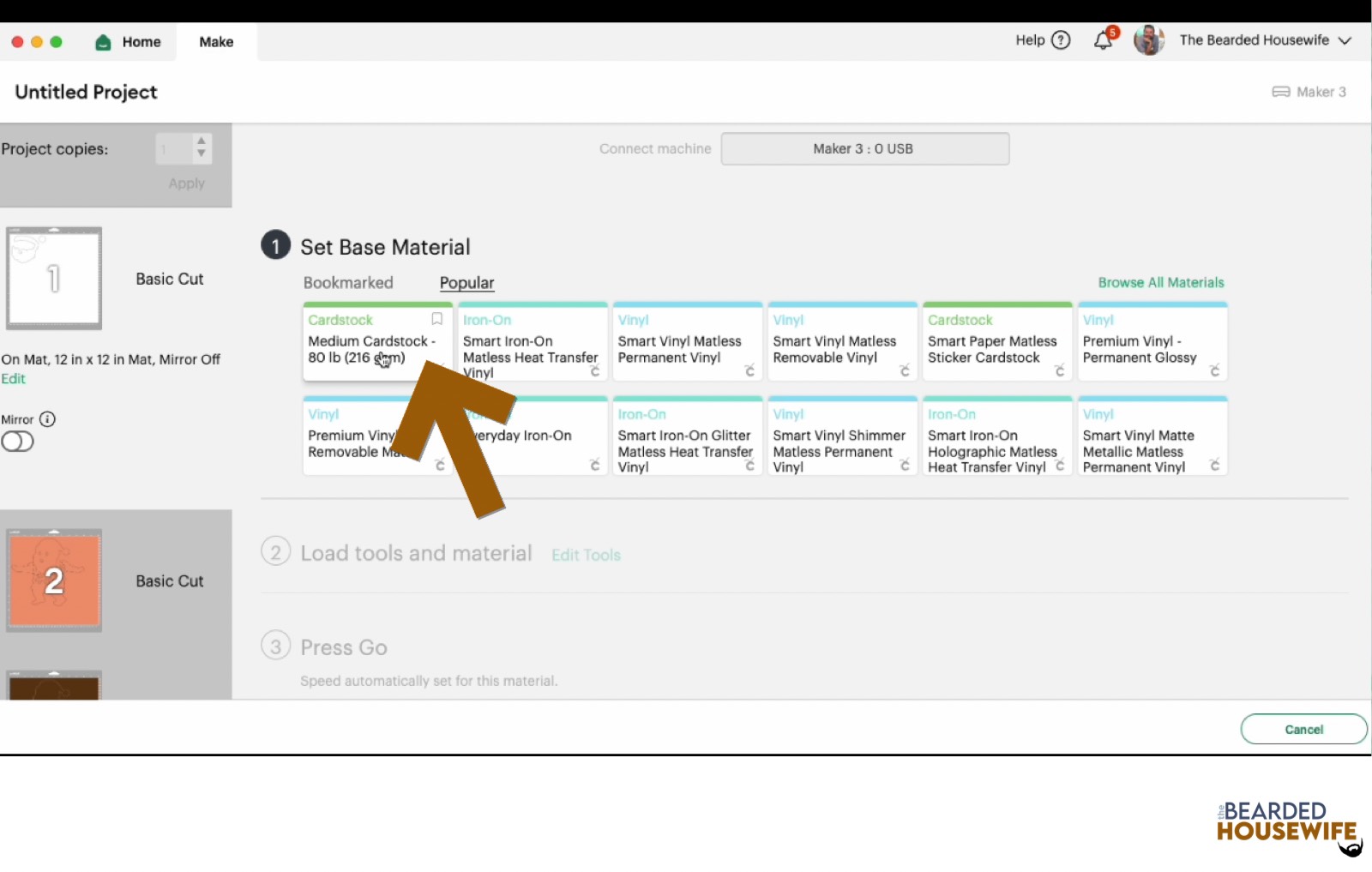Image resolution: width=1372 pixels, height=872 pixels.
Task: Click Cricut icon on Smart Iron-On Matless card
Action: coord(595,370)
